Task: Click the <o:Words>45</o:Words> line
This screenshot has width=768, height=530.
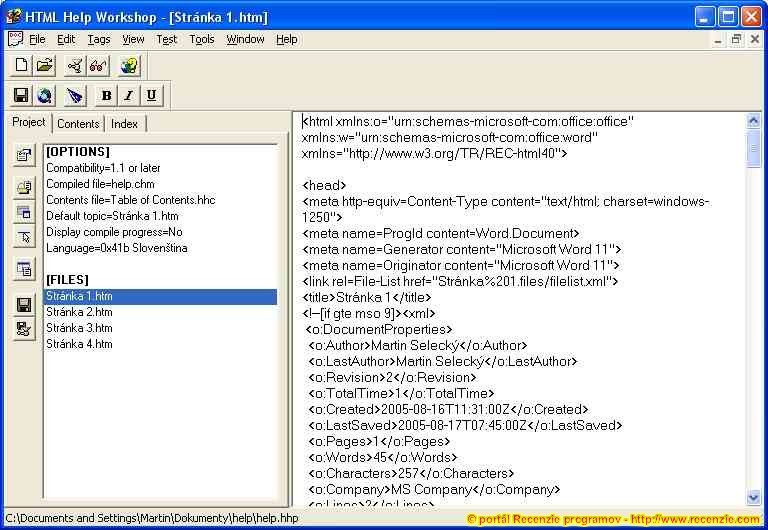Action: coord(383,458)
